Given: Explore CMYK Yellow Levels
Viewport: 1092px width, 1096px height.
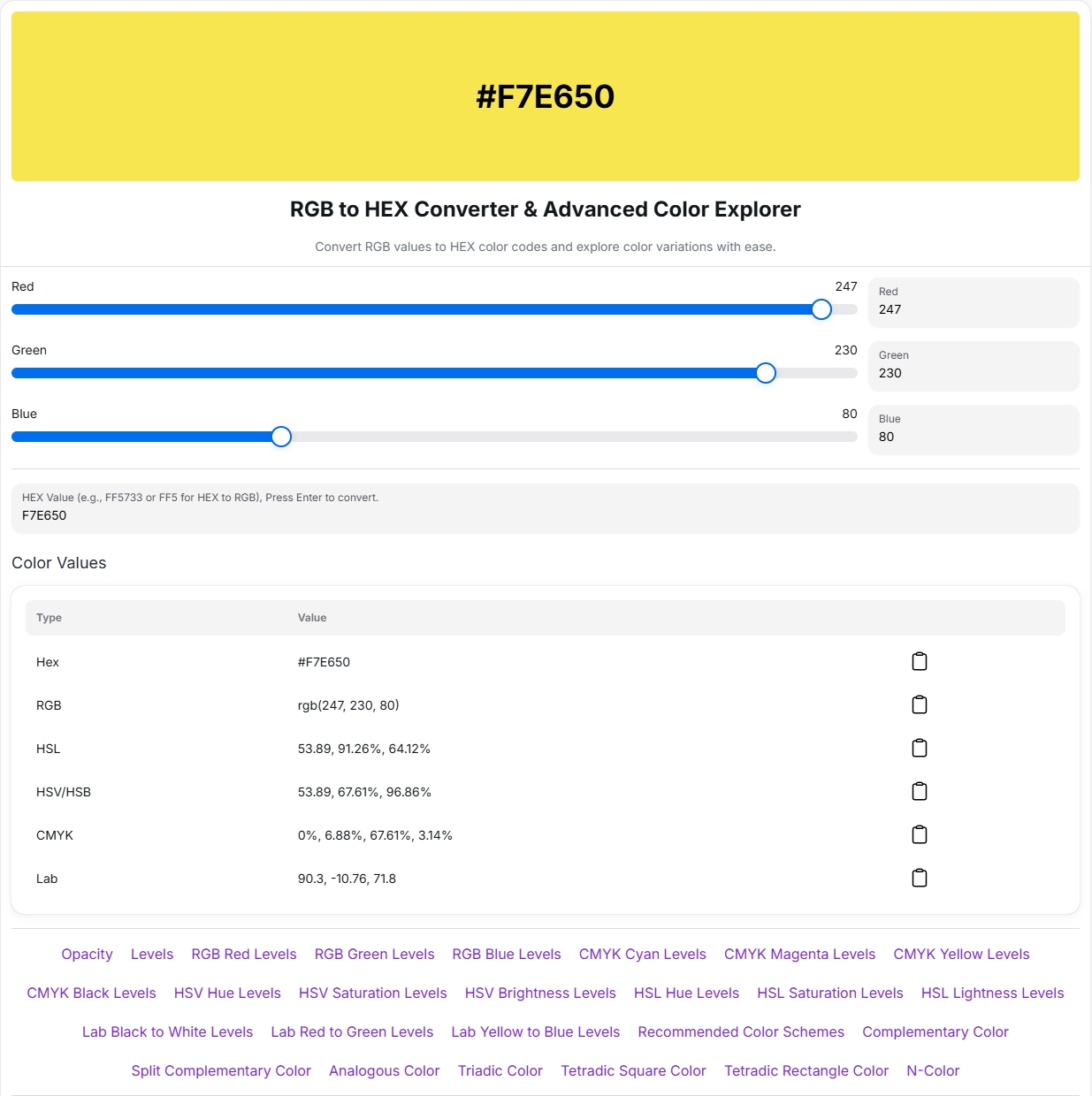Looking at the screenshot, I should tap(961, 954).
